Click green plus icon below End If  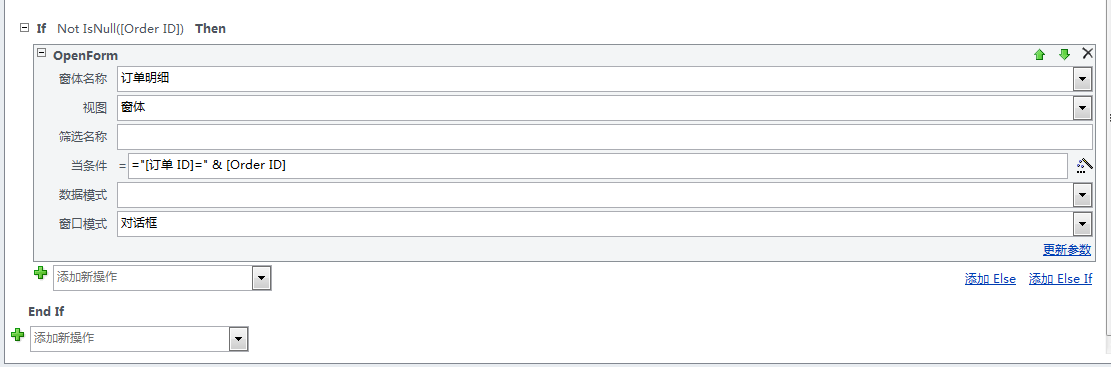pos(18,334)
